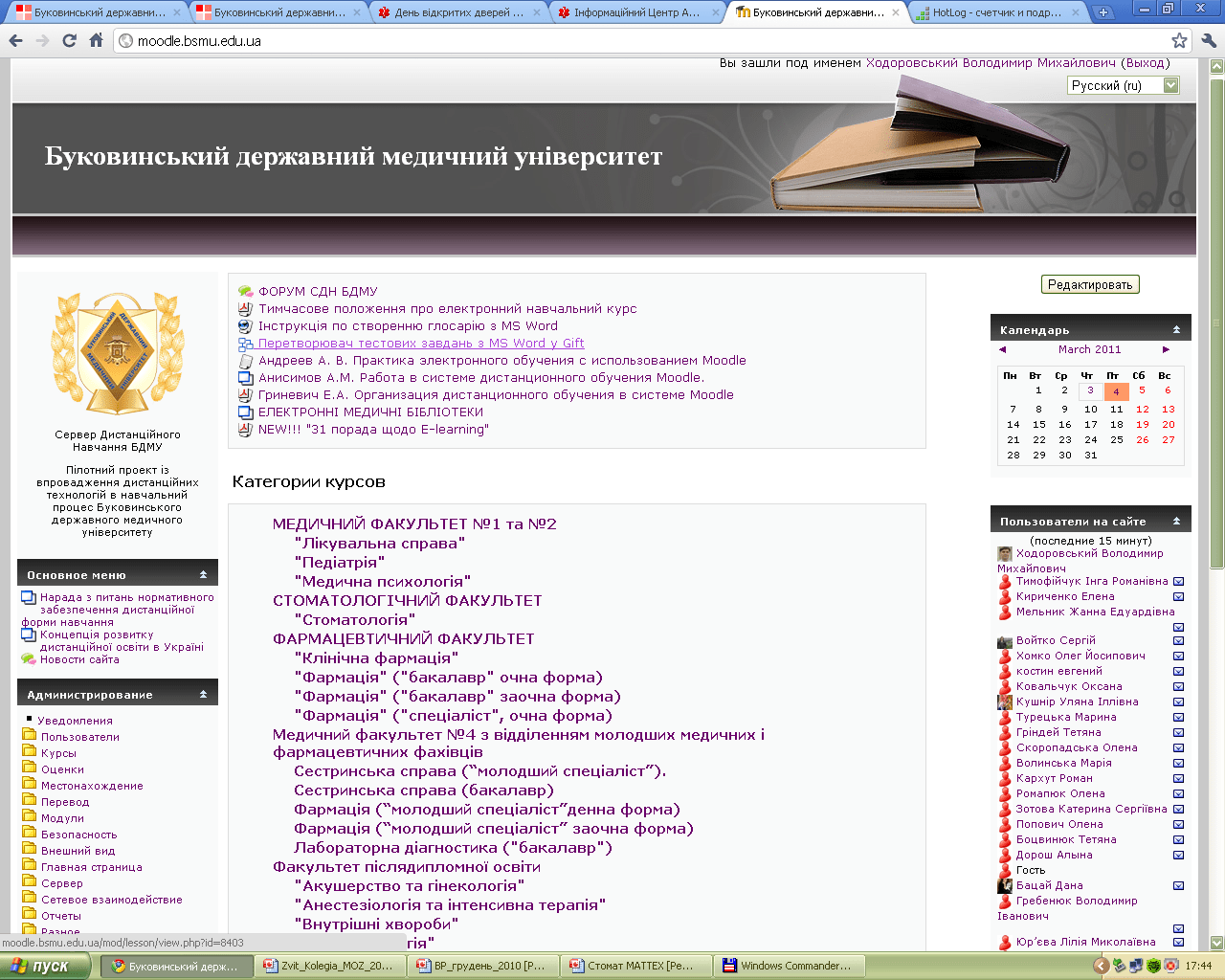Switch to the HotLog browser tab
This screenshot has height=980, width=1225.
click(x=995, y=13)
